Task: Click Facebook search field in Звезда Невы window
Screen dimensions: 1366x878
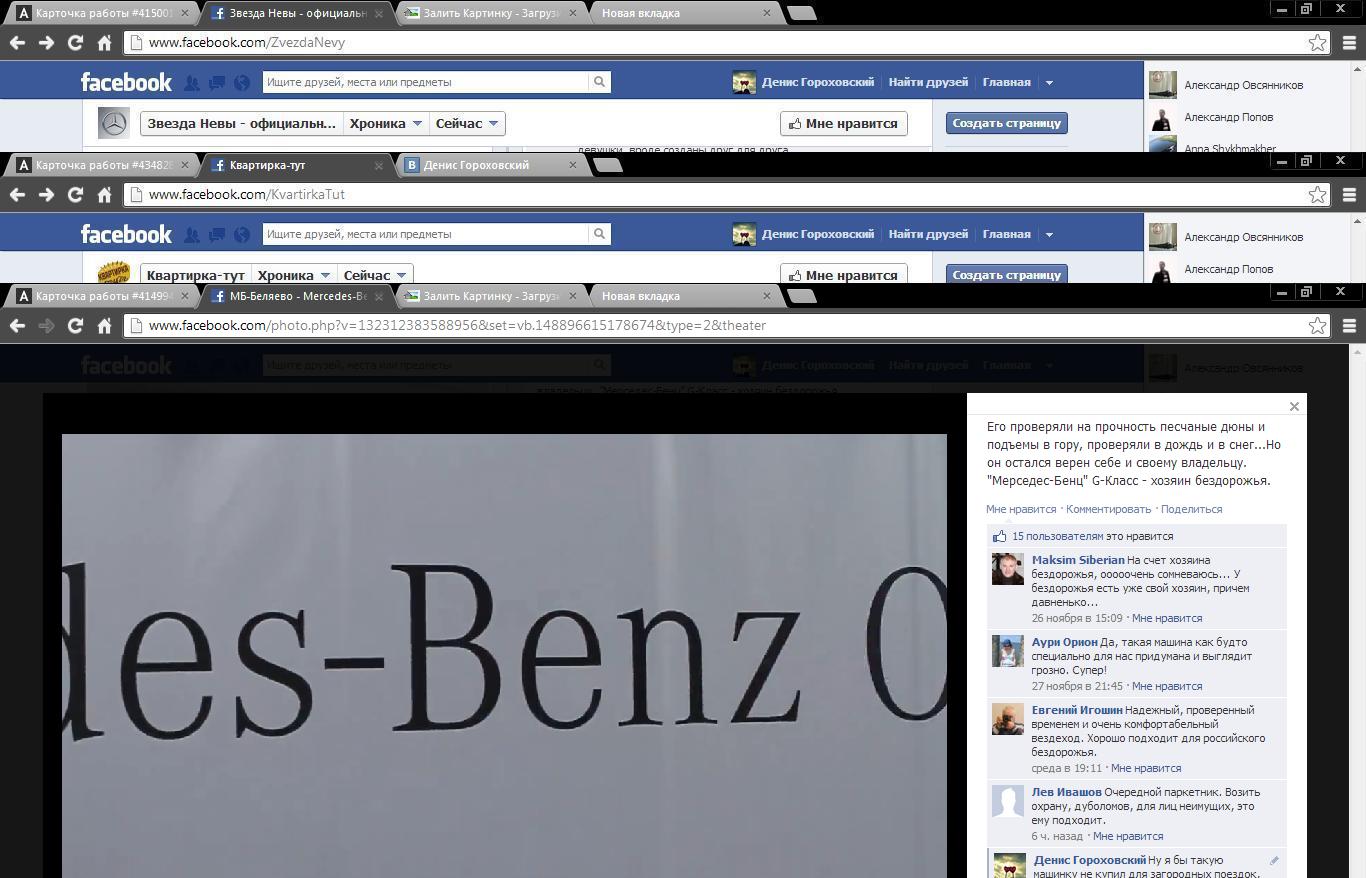Action: point(425,82)
